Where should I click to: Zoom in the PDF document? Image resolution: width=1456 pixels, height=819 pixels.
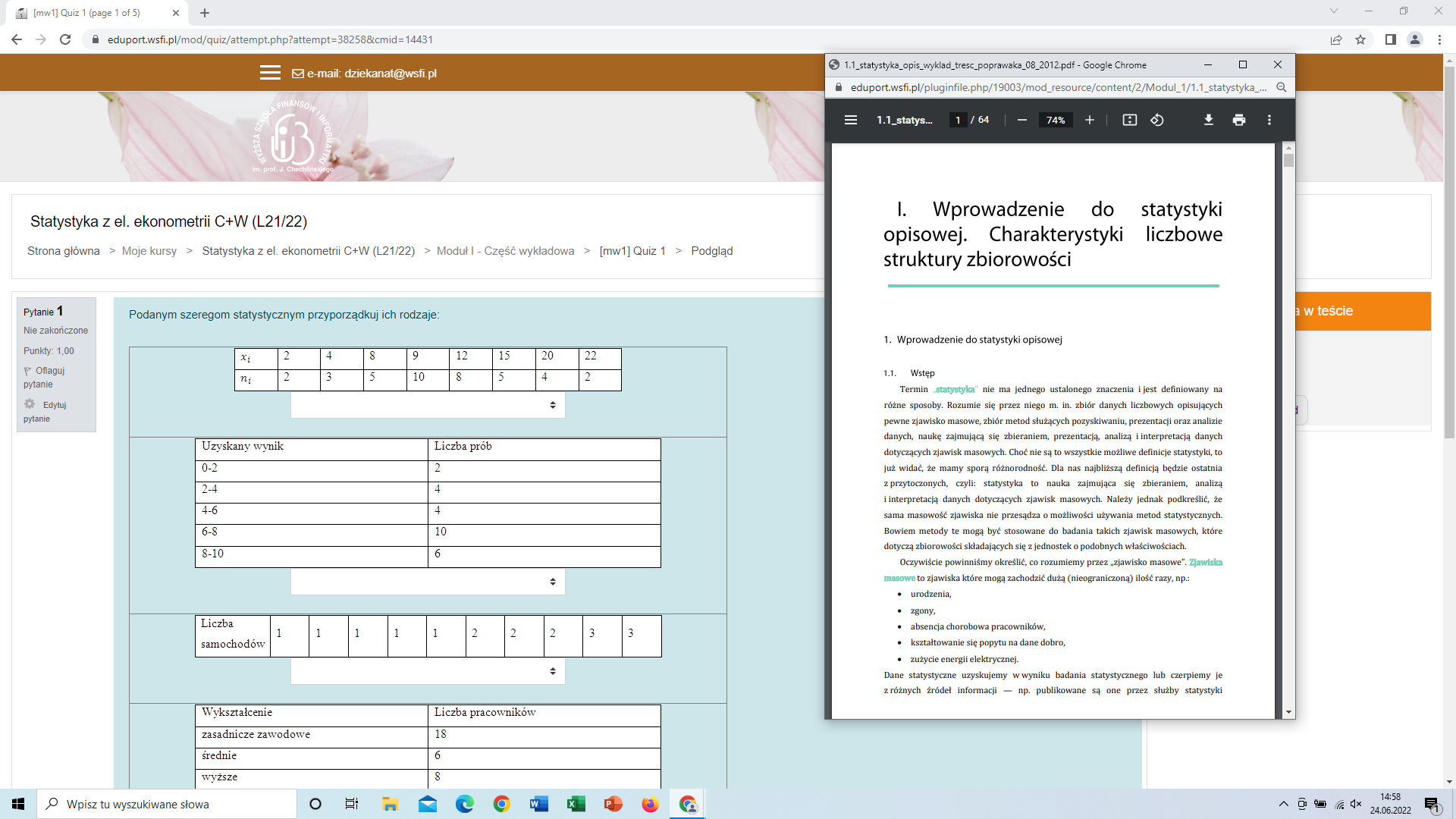pyautogui.click(x=1090, y=120)
